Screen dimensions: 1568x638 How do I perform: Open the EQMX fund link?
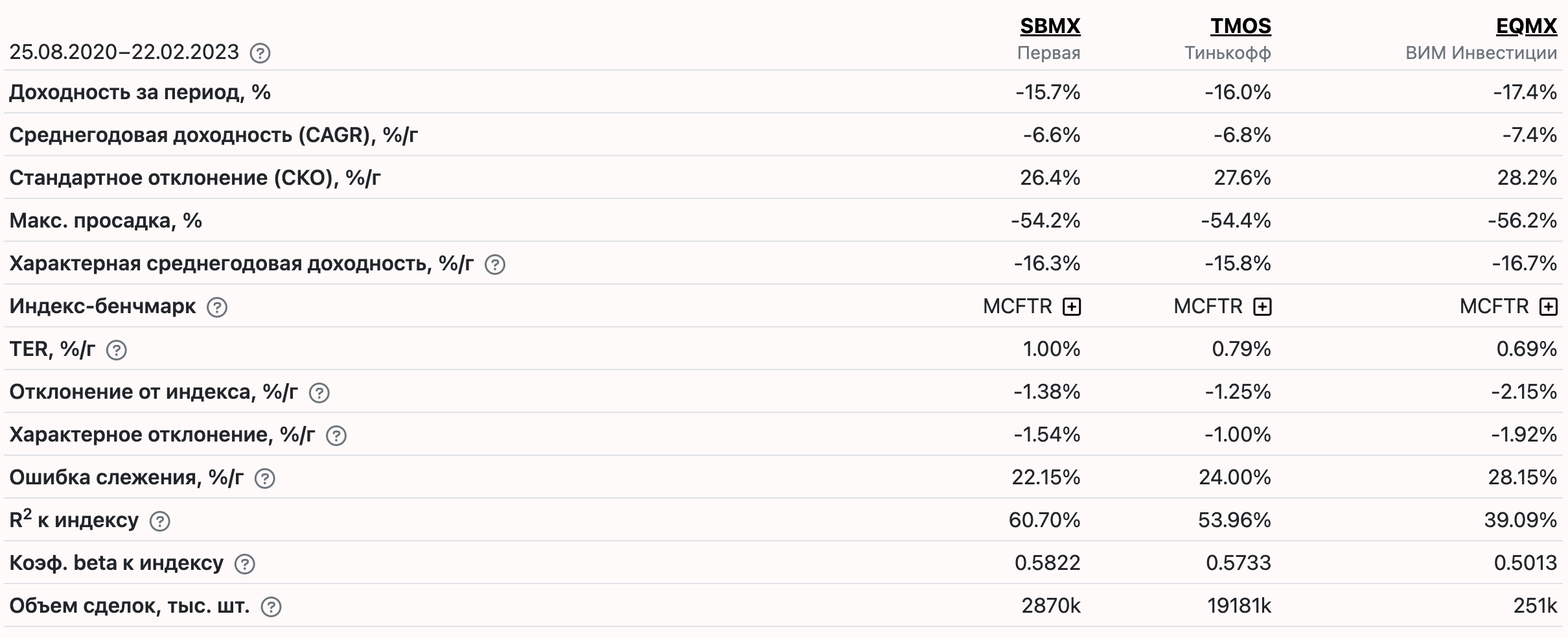[x=1526, y=26]
